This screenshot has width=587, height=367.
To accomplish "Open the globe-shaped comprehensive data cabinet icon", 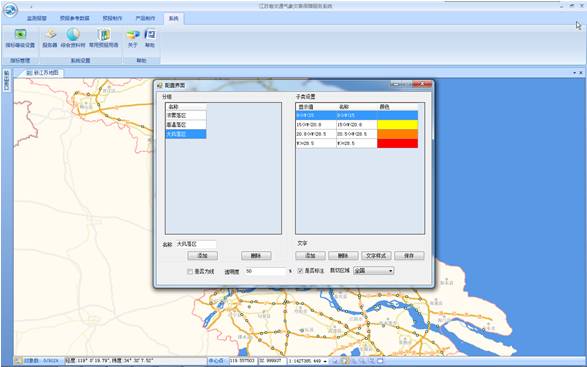I will point(73,38).
